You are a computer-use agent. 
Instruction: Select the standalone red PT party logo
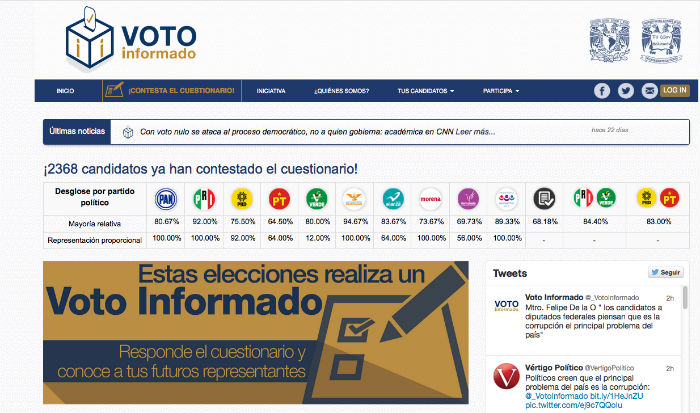coord(279,199)
